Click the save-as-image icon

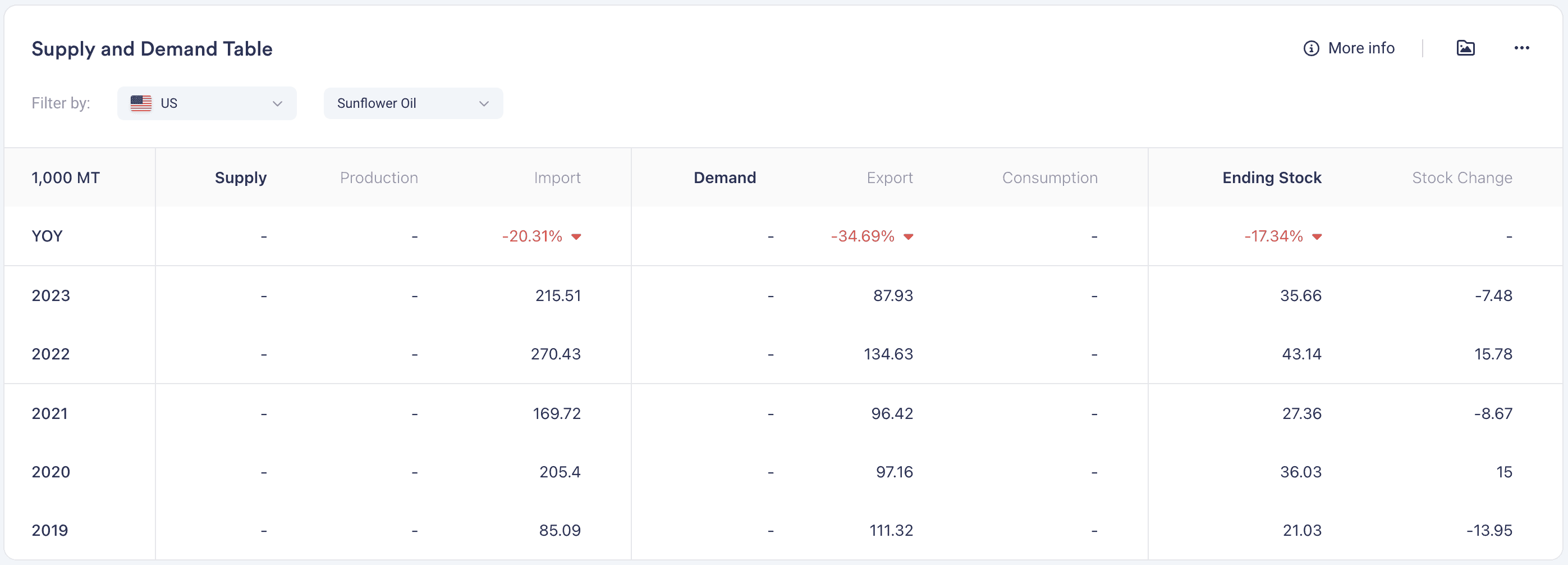(1465, 48)
